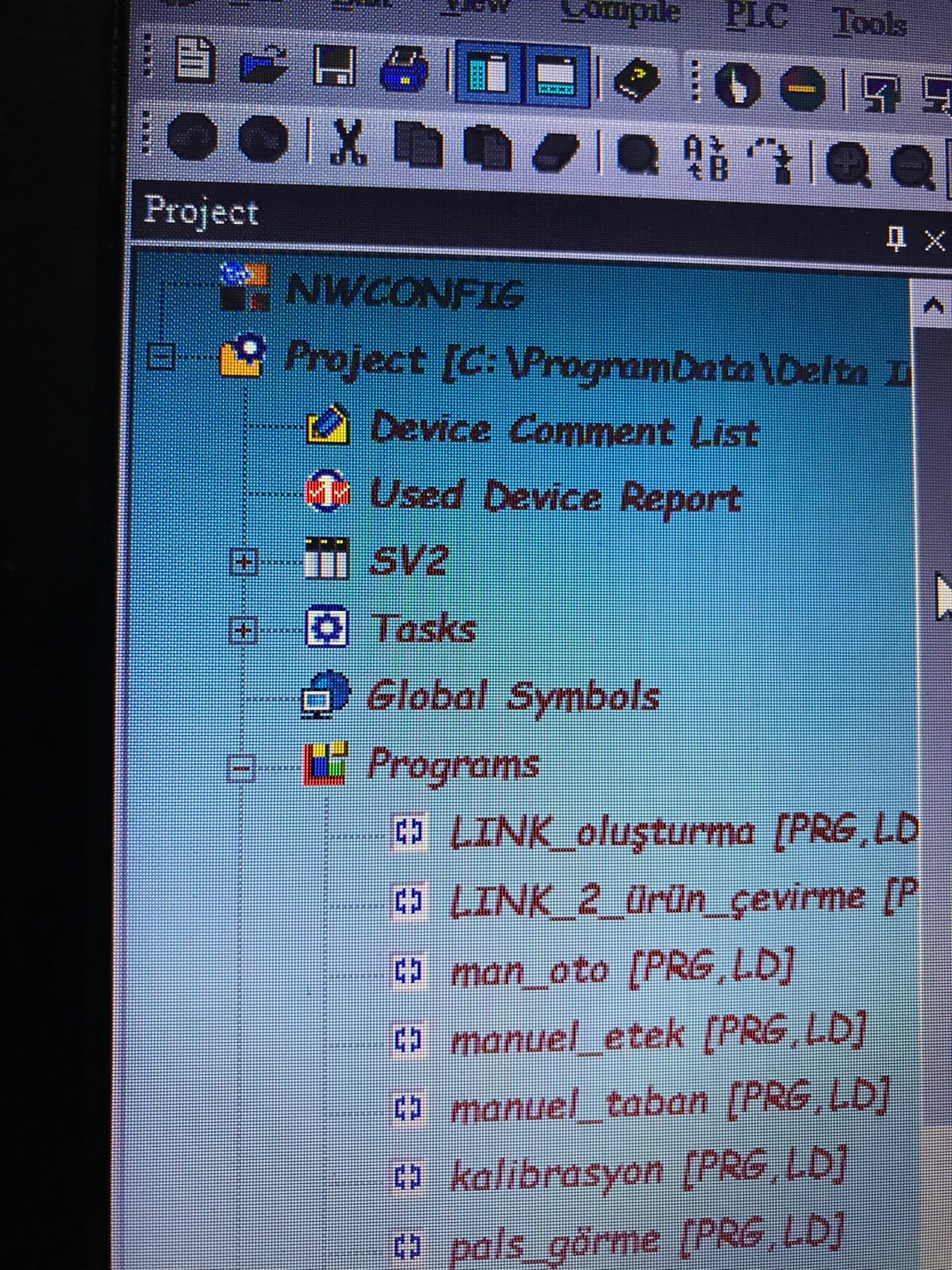
Task: Open the Compile menu
Action: click(621, 12)
